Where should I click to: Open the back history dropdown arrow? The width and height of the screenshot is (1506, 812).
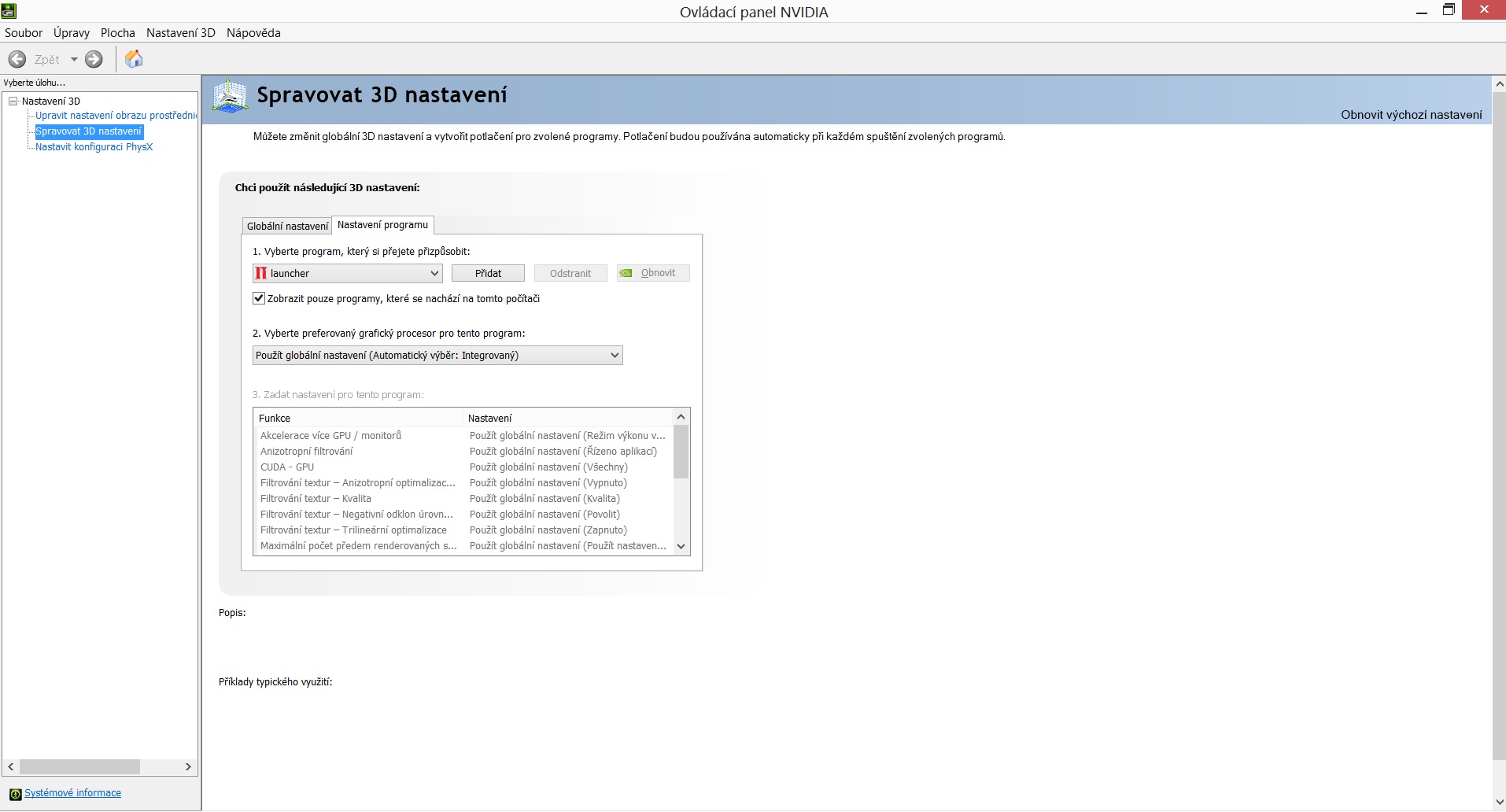coord(74,59)
